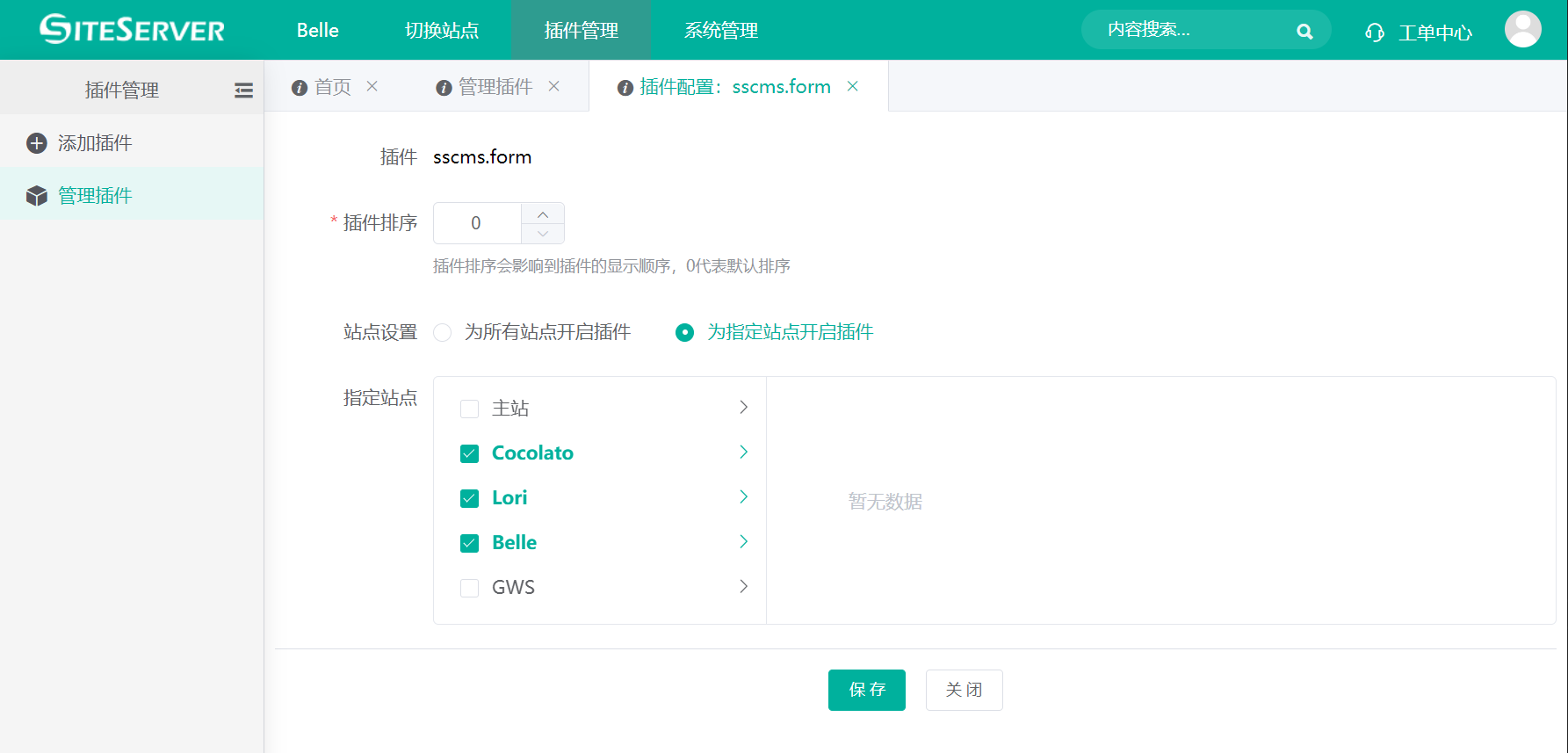Expand the Belle site chevron
The height and width of the screenshot is (753, 1568).
coord(743,542)
